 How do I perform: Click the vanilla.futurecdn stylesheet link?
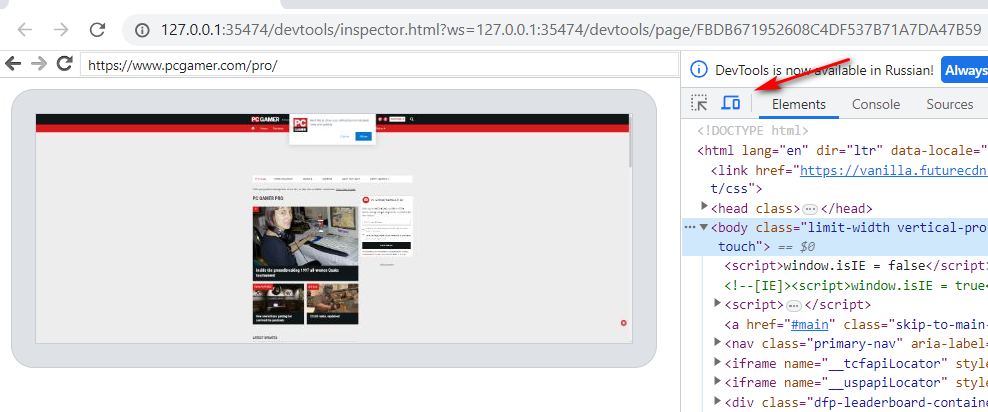891,170
